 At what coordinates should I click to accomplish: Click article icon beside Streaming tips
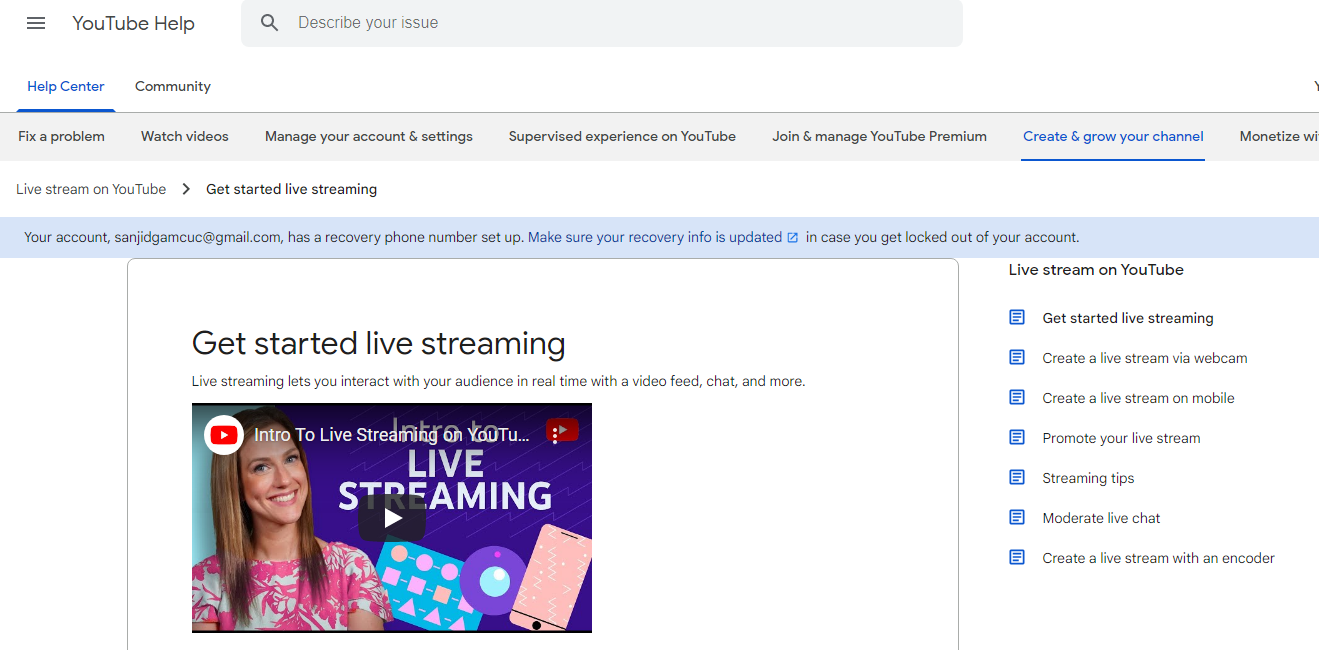(x=1017, y=477)
